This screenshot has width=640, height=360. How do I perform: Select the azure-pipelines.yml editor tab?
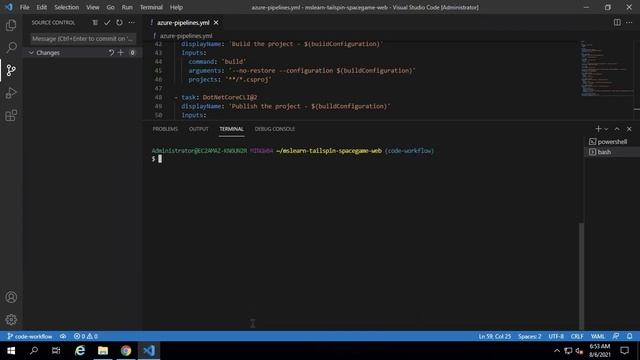183,23
